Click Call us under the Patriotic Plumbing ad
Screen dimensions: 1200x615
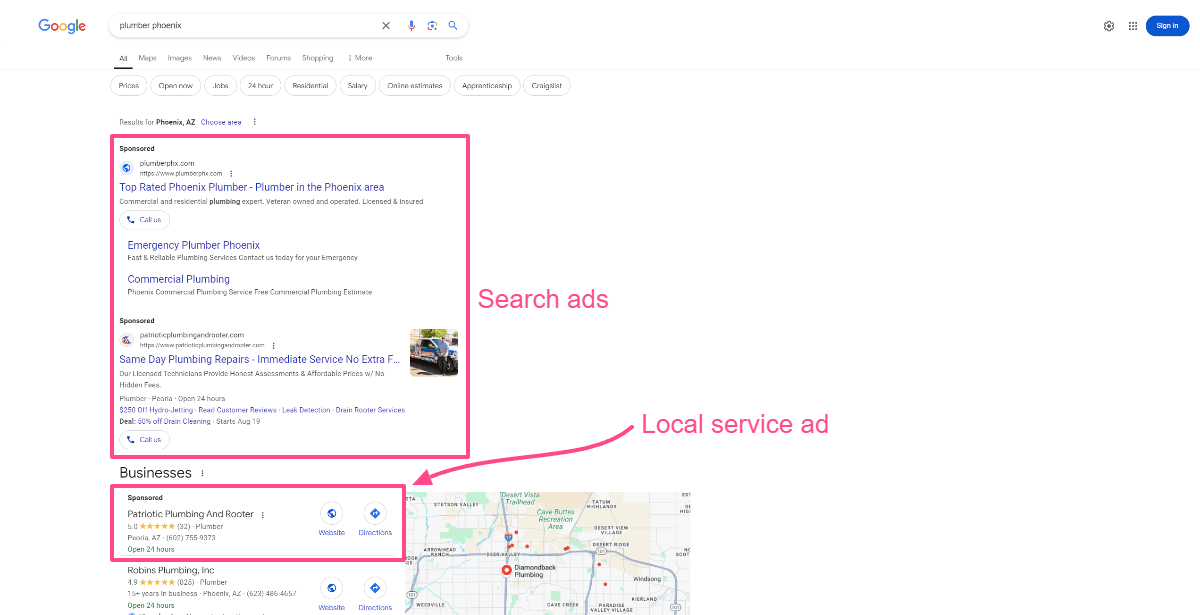(144, 440)
